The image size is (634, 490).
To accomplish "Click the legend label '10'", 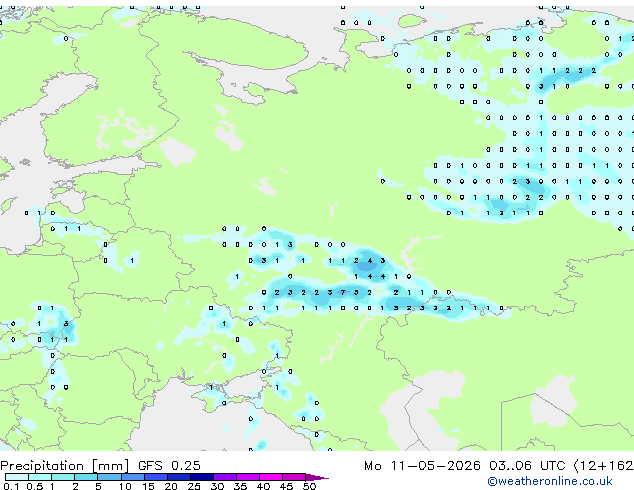I will (125, 486).
